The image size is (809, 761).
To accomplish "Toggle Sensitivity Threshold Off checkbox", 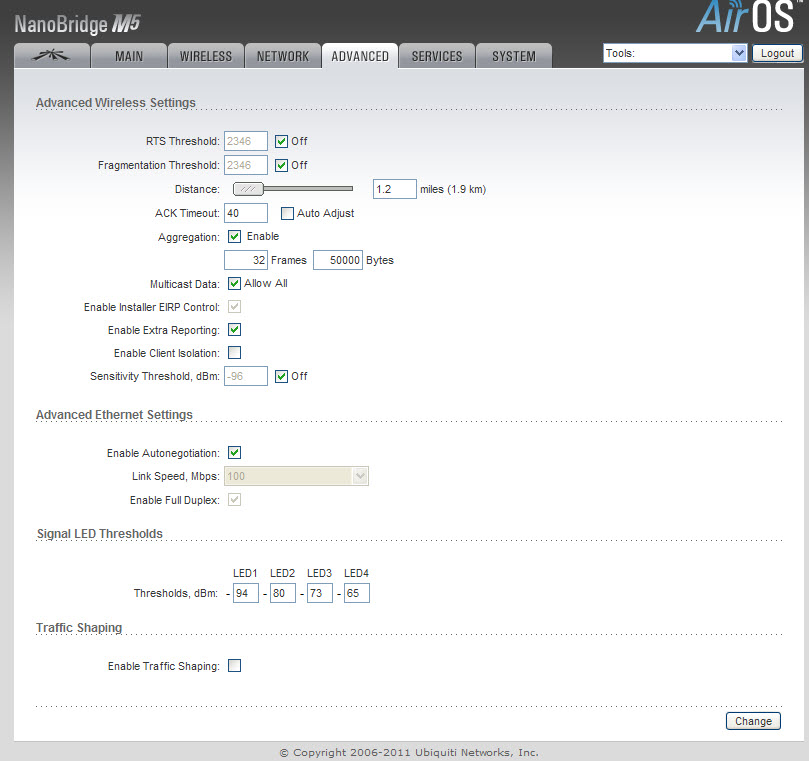I will pos(281,376).
